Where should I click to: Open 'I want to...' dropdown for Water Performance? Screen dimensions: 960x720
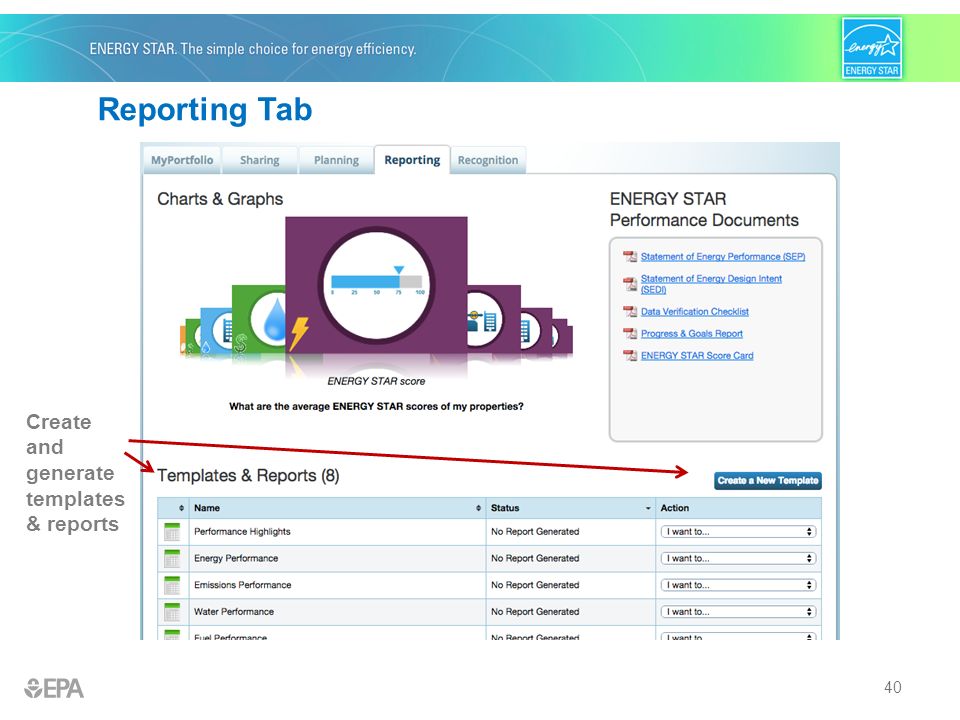pyautogui.click(x=738, y=612)
